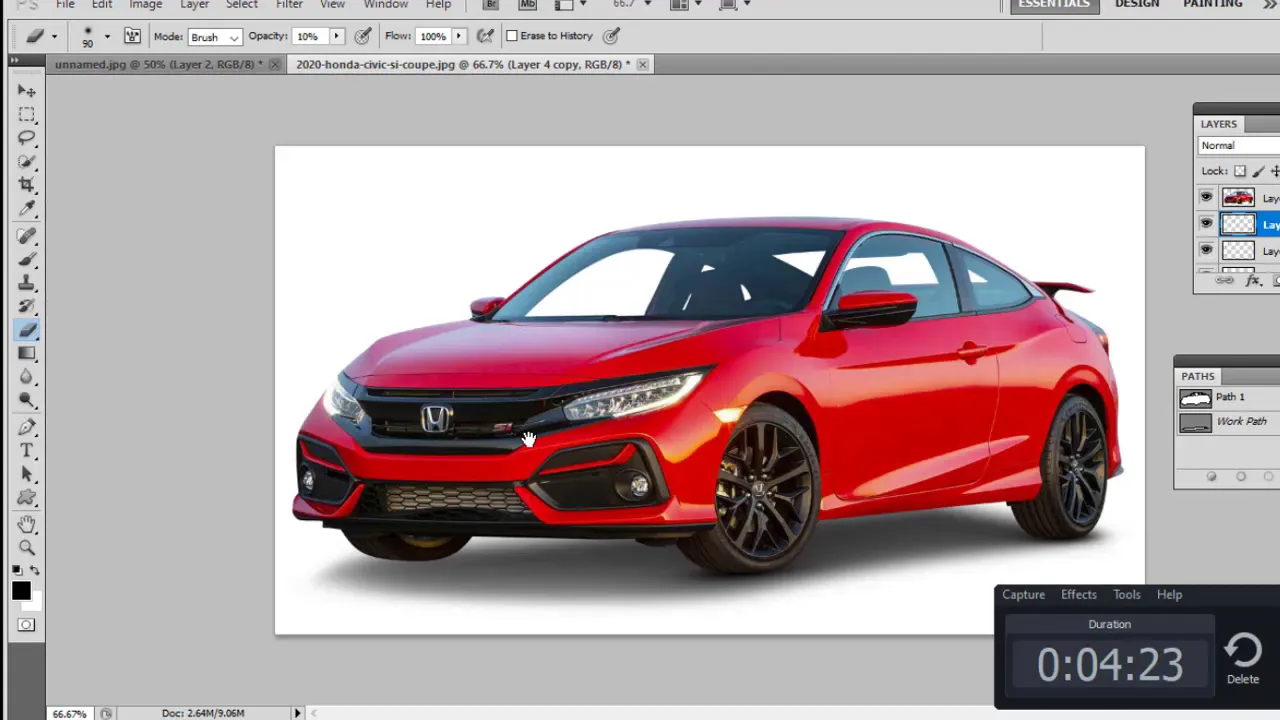The image size is (1280, 720).
Task: Open the Layer menu
Action: (194, 5)
